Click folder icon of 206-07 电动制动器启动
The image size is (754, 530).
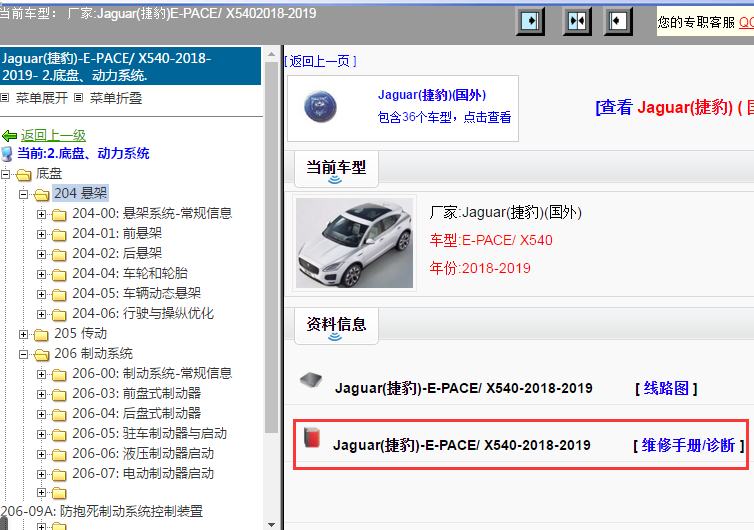(x=59, y=475)
